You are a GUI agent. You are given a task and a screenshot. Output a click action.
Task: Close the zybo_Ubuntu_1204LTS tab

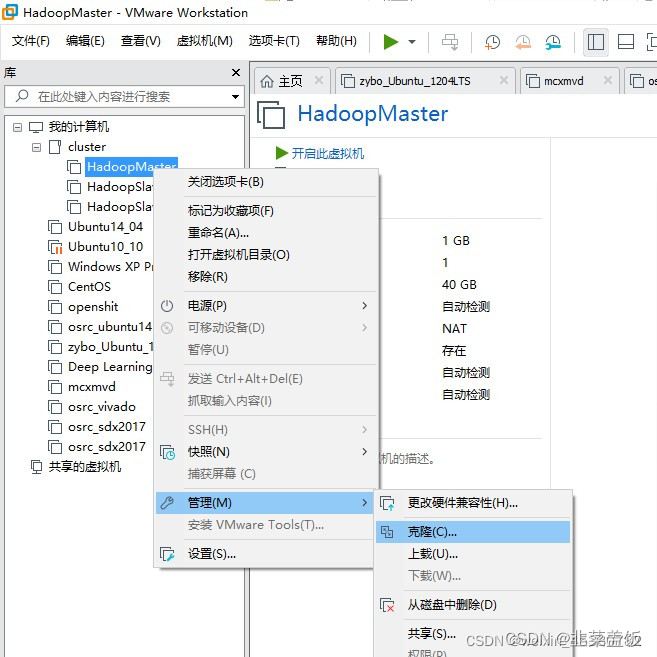[x=504, y=80]
